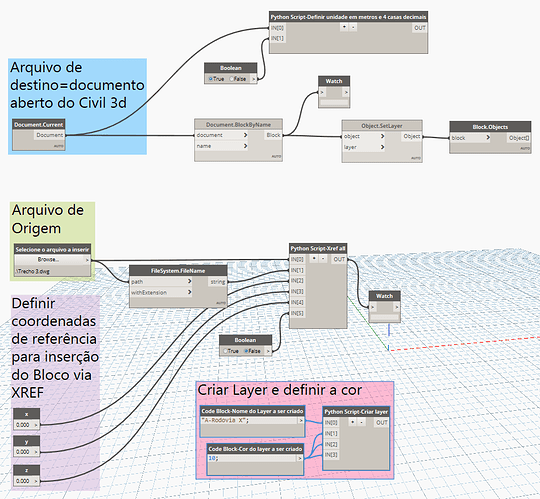Open withExtension port chevron on FileSystem.FileName
This screenshot has width=540, height=499.
189,292
